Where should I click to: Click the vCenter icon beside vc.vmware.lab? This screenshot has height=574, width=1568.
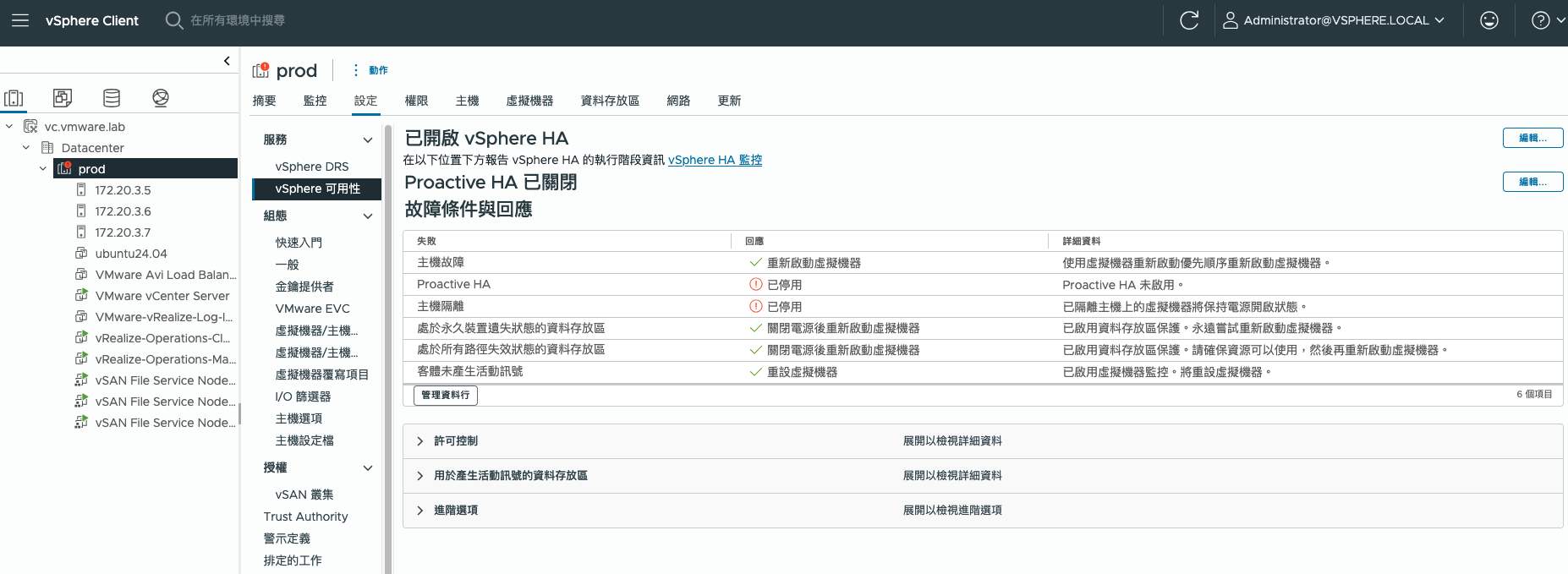pos(30,127)
